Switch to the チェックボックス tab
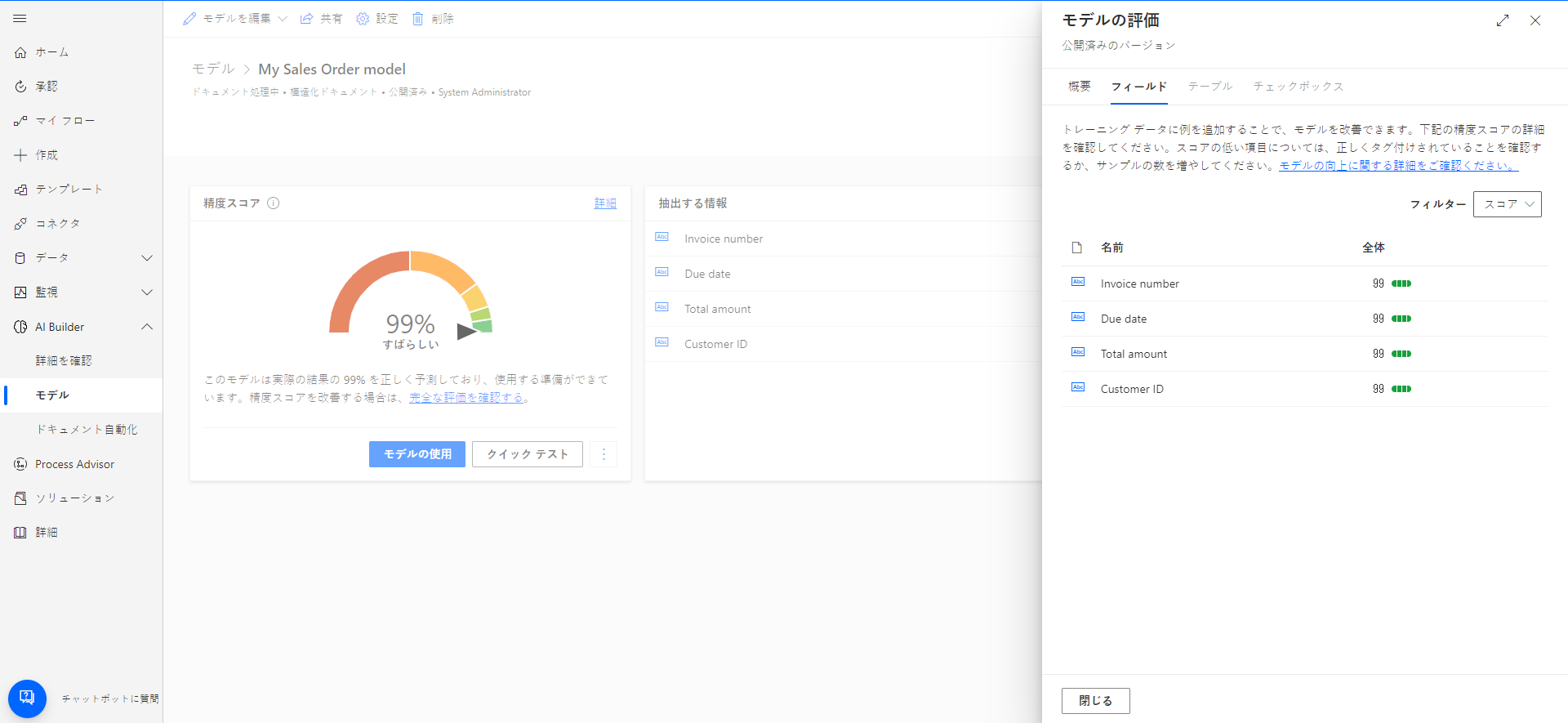The height and width of the screenshot is (723, 1568). 1298,87
